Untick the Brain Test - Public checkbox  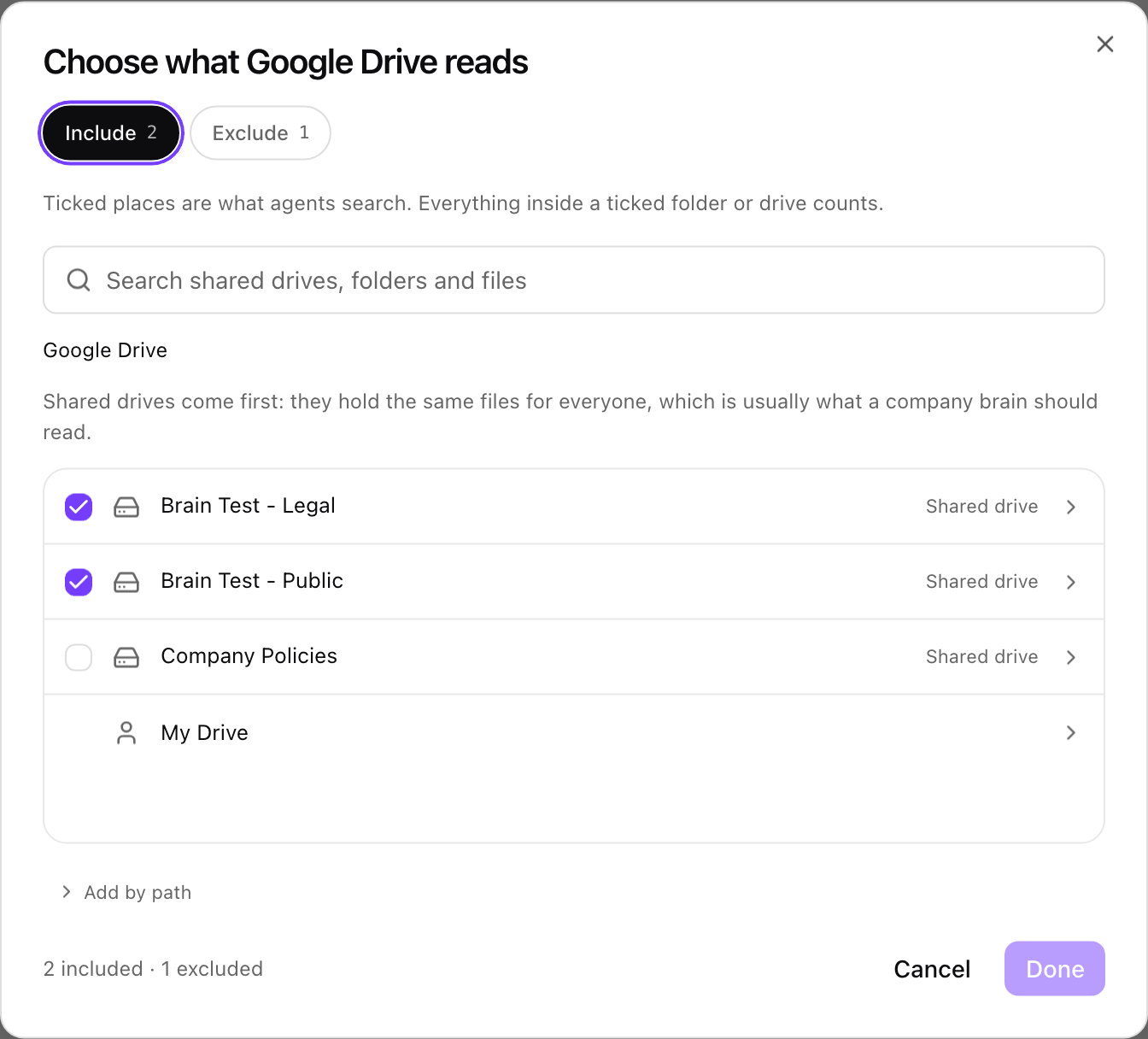point(79,582)
